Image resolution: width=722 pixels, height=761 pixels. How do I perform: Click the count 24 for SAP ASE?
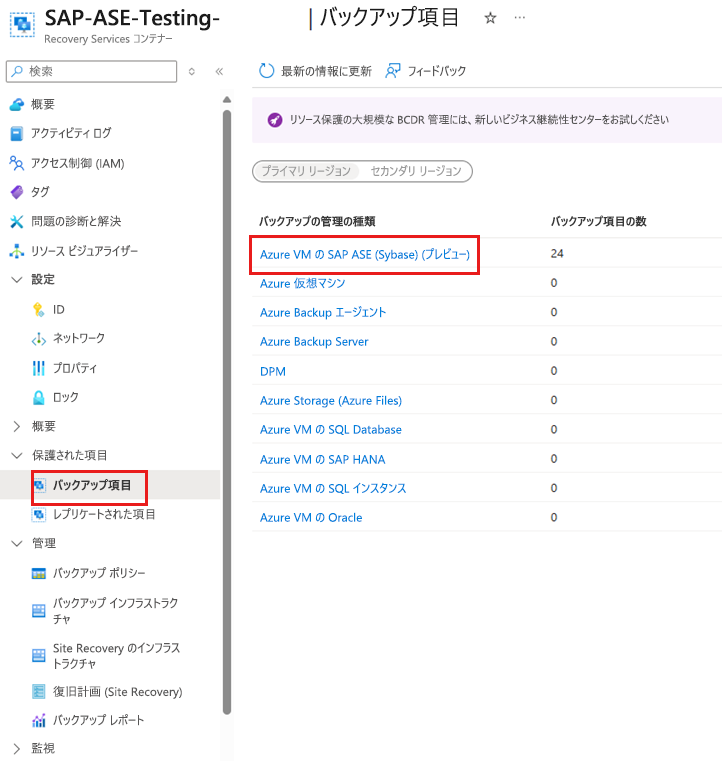coord(557,254)
